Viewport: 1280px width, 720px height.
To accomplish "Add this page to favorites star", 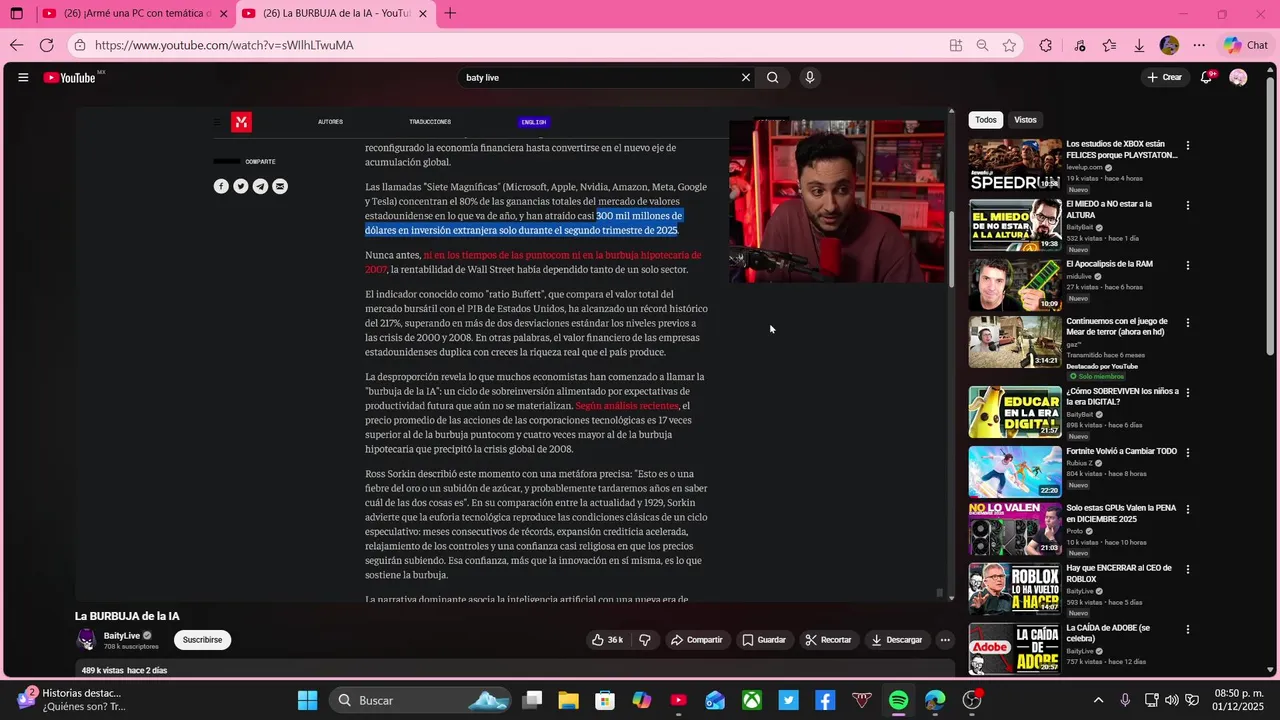I will (x=1009, y=45).
